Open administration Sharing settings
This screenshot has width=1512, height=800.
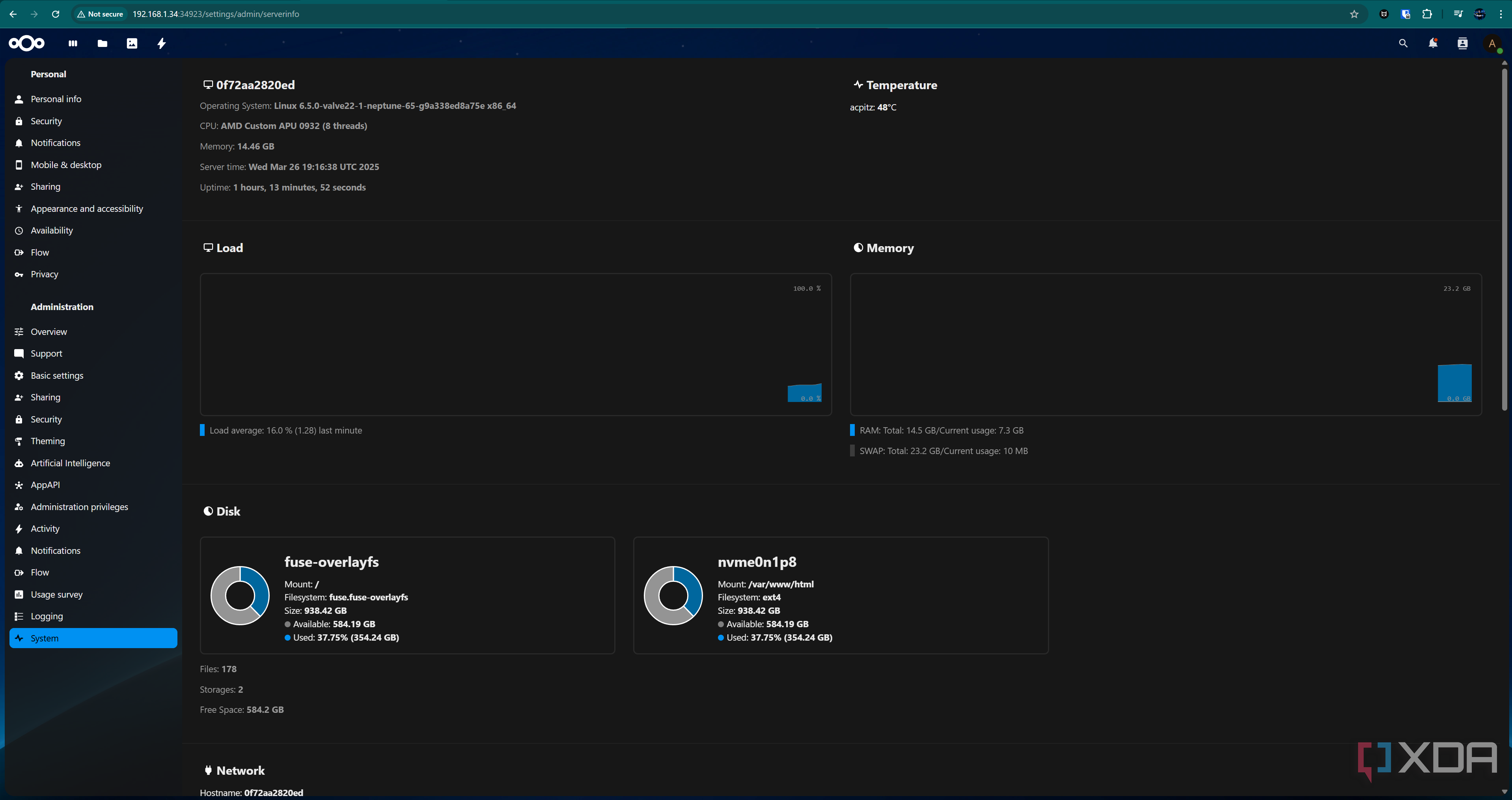click(93, 397)
